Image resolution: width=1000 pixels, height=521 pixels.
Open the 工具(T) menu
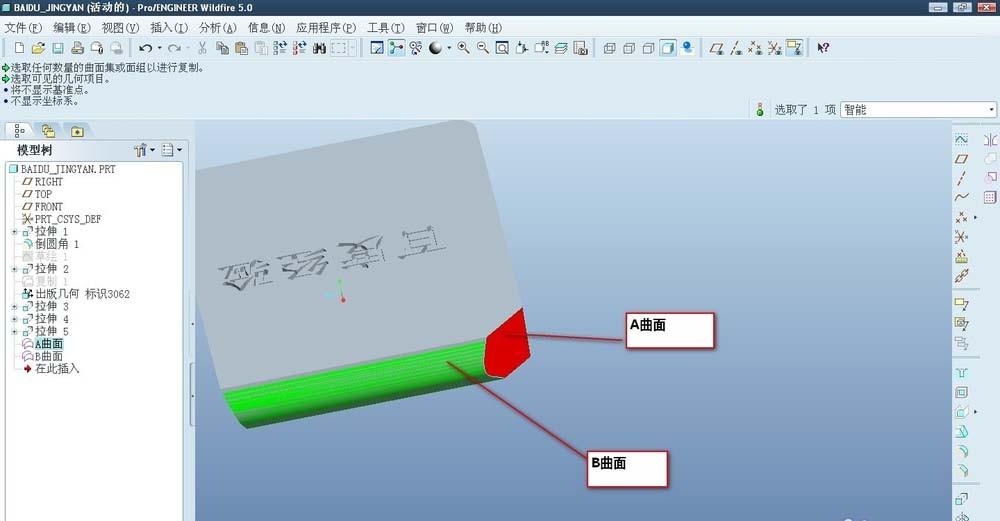point(386,28)
